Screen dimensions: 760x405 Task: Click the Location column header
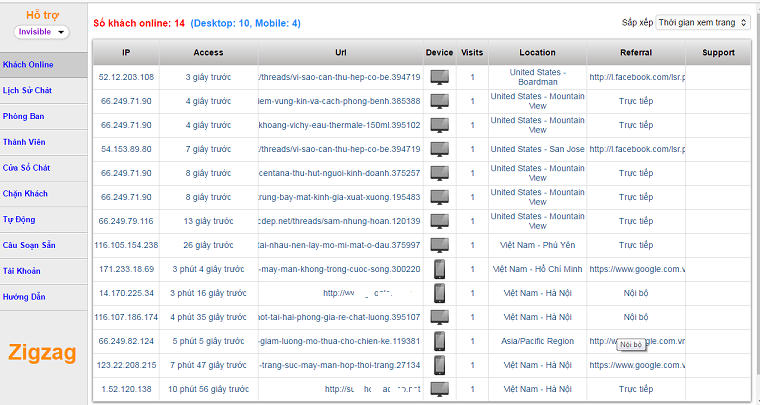pyautogui.click(x=537, y=52)
